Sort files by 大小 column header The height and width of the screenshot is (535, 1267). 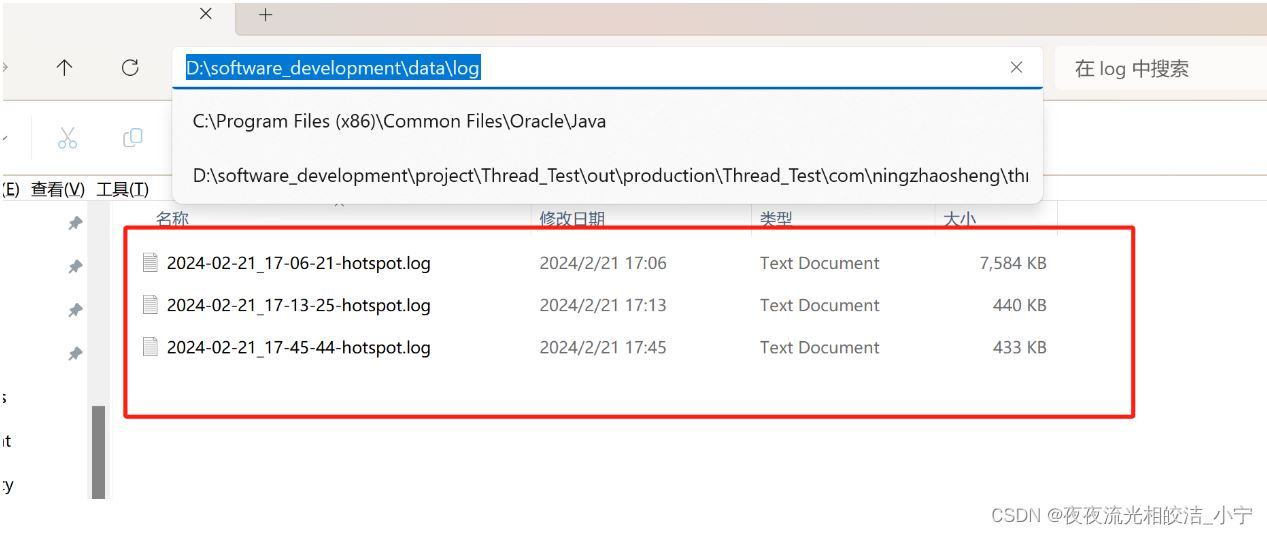click(959, 218)
